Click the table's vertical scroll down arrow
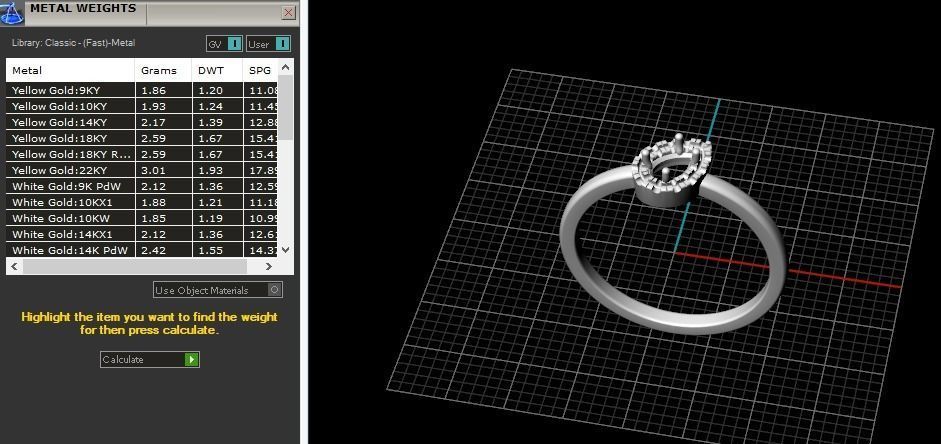 point(286,250)
